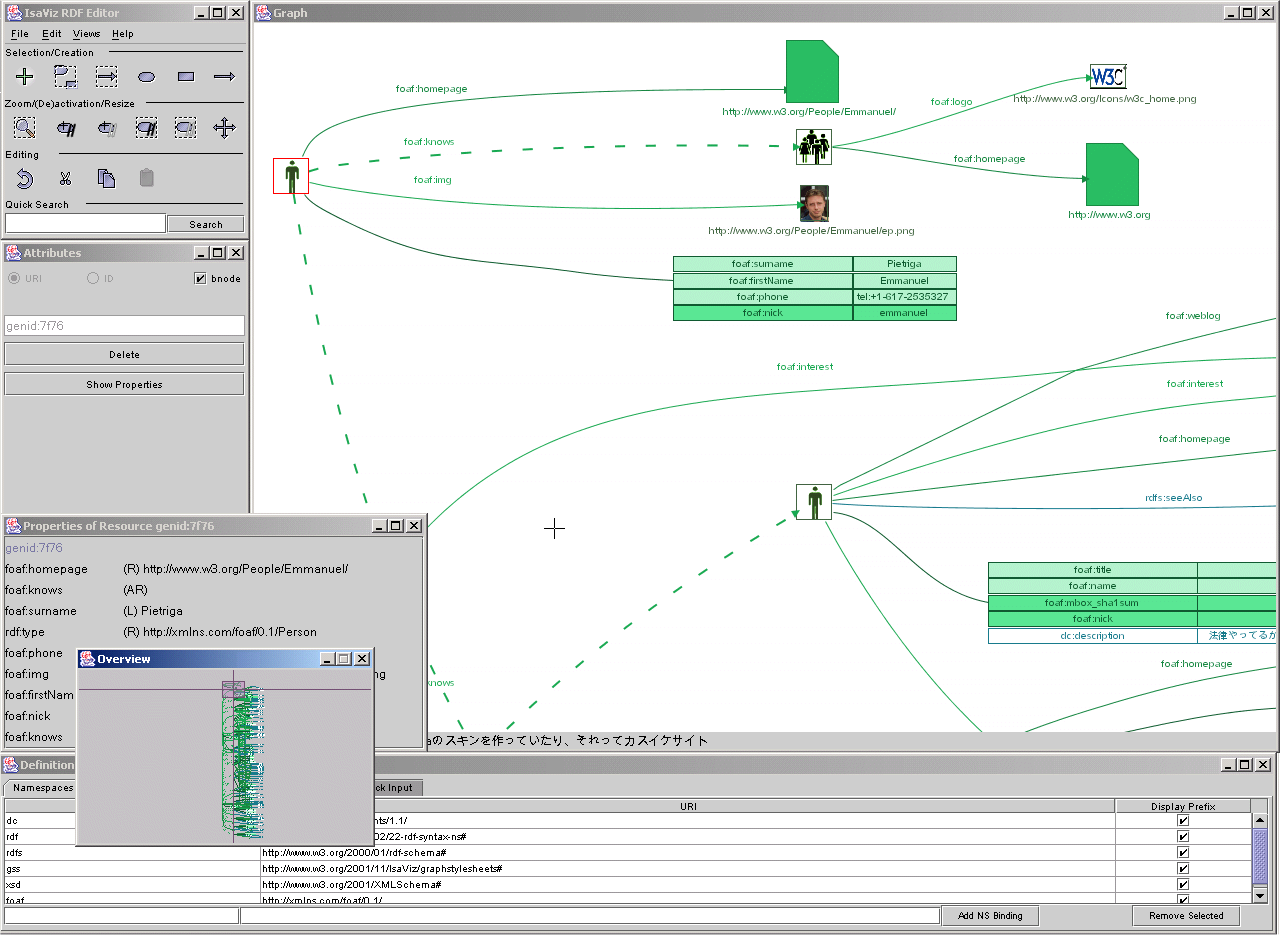This screenshot has width=1280, height=935.
Task: Toggle Display Prefix checkbox for gss row
Action: 1183,869
